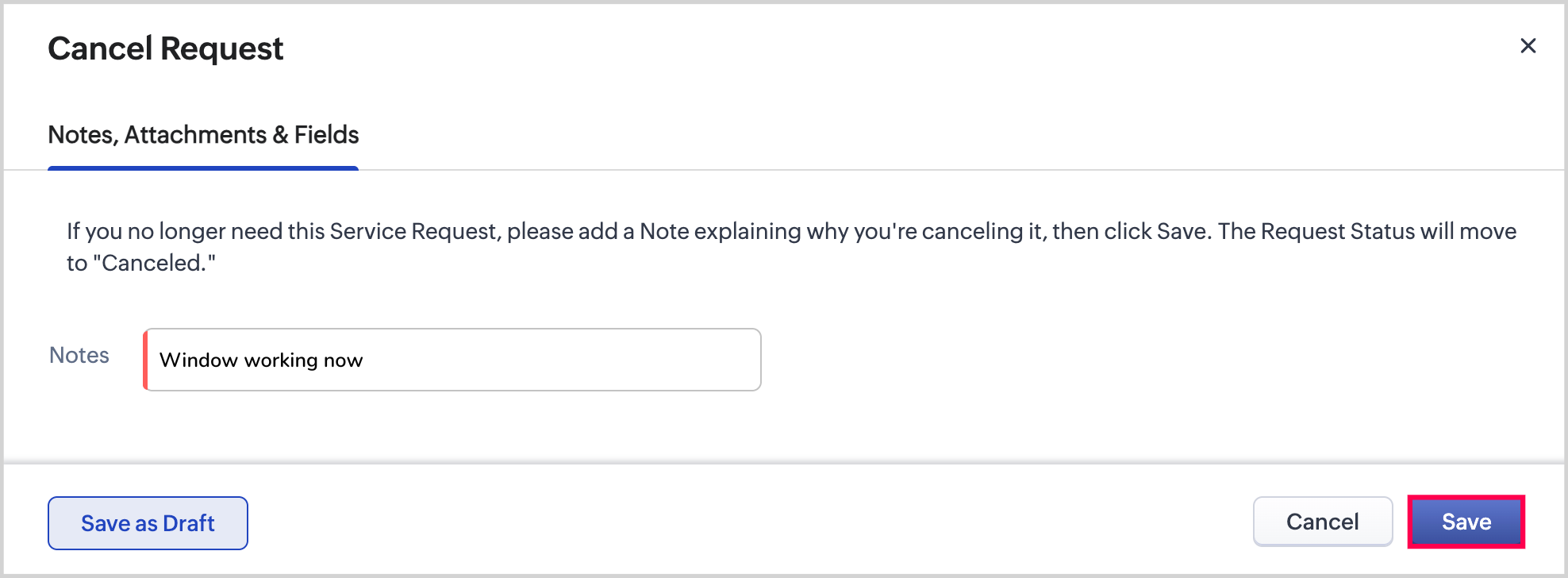Select the blue-underlined tab heading

(203, 135)
